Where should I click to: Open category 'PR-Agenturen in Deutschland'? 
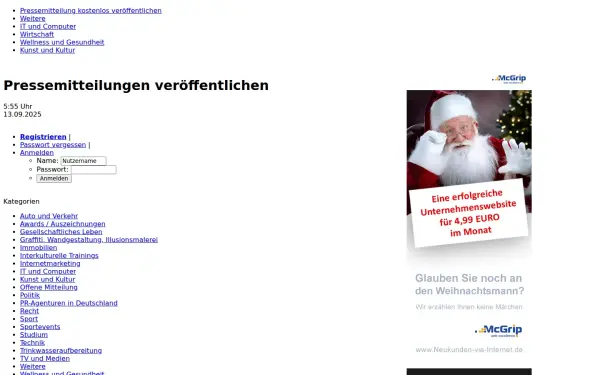tap(69, 303)
